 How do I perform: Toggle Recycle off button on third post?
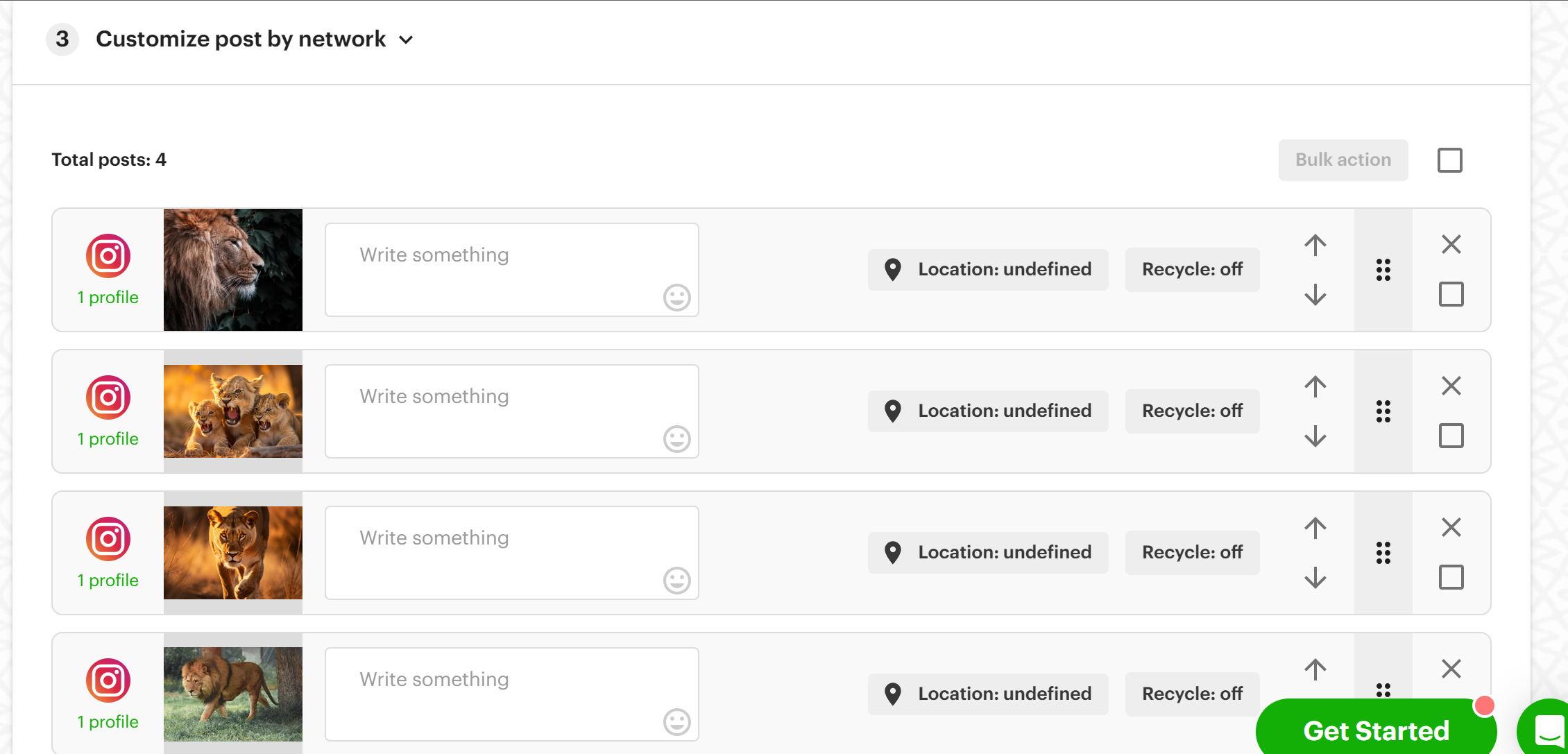click(1192, 552)
